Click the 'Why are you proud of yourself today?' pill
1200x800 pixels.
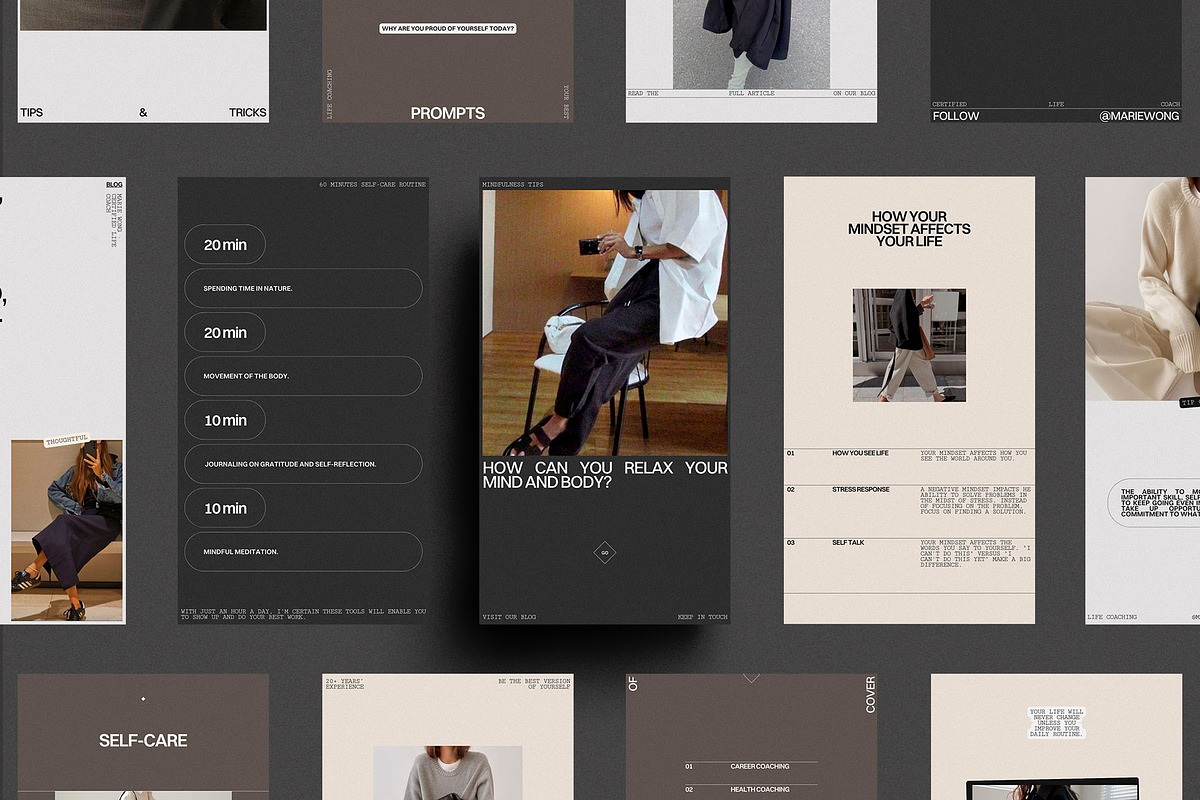(x=448, y=29)
